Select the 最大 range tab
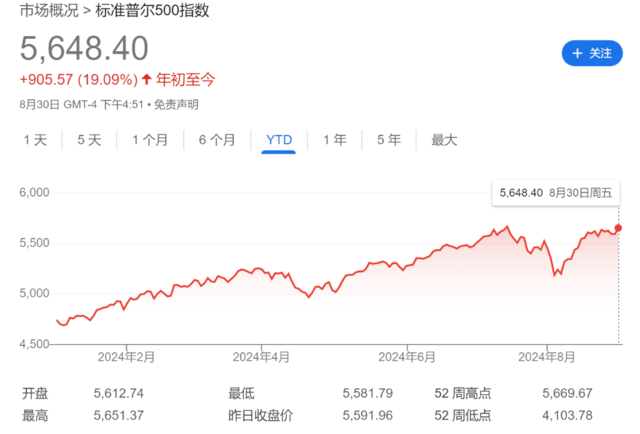This screenshot has width=640, height=434. pos(444,140)
